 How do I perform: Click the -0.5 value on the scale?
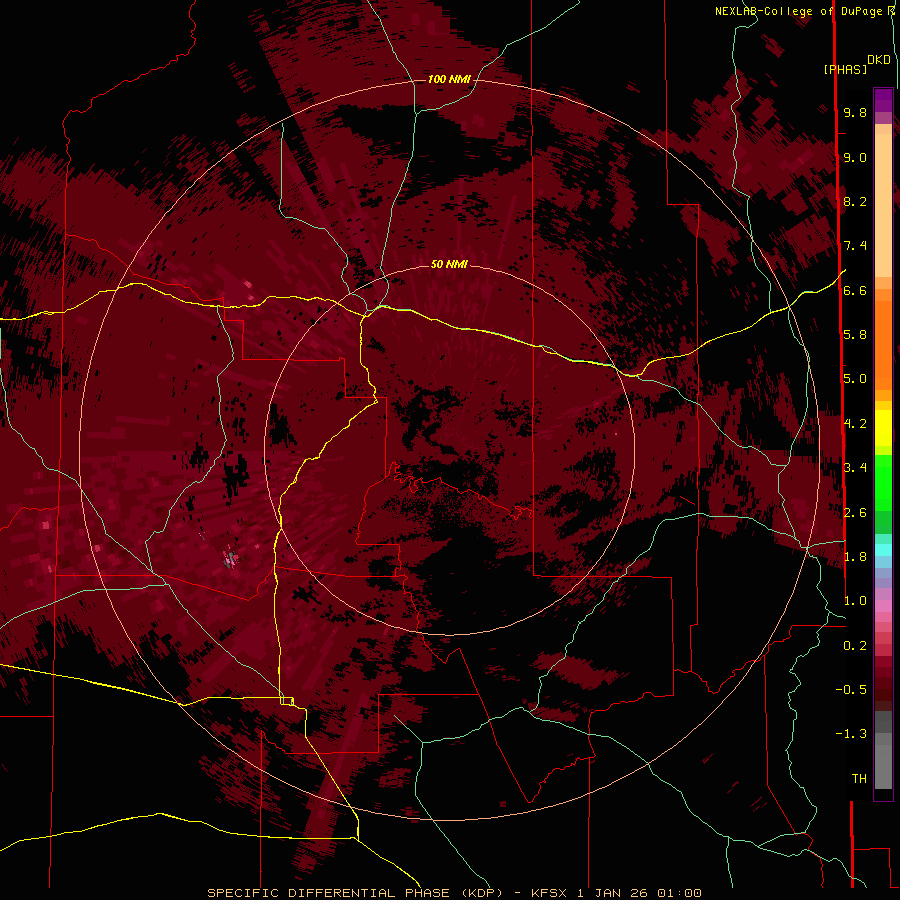point(851,689)
